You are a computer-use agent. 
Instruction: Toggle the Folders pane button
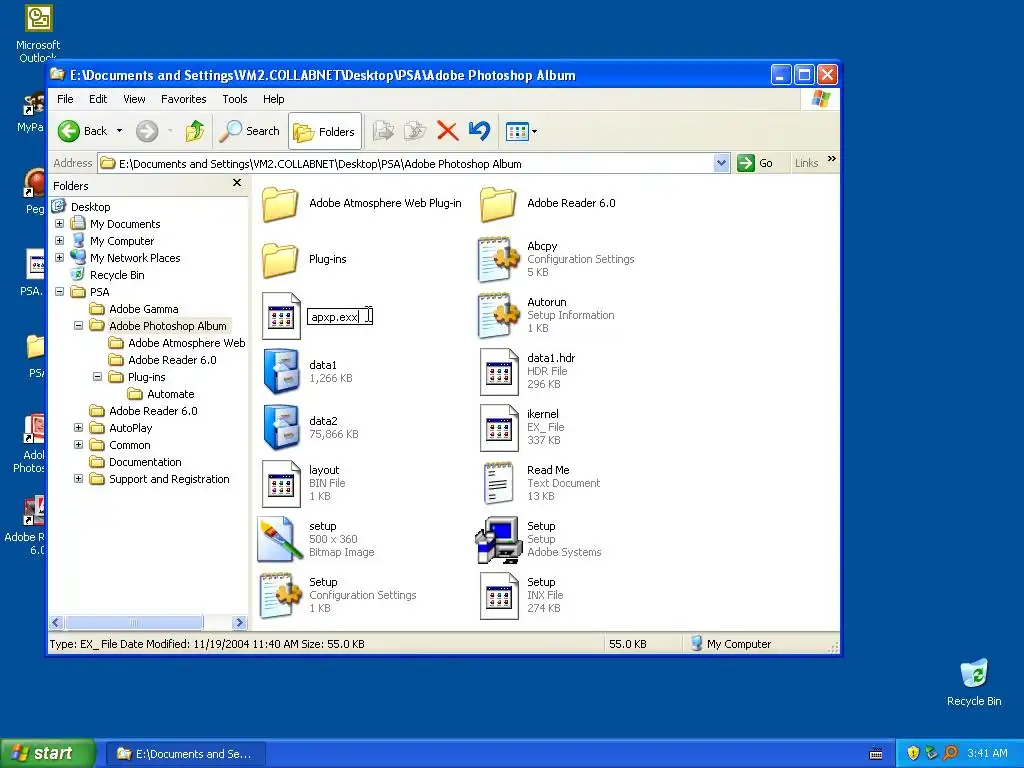tap(325, 132)
